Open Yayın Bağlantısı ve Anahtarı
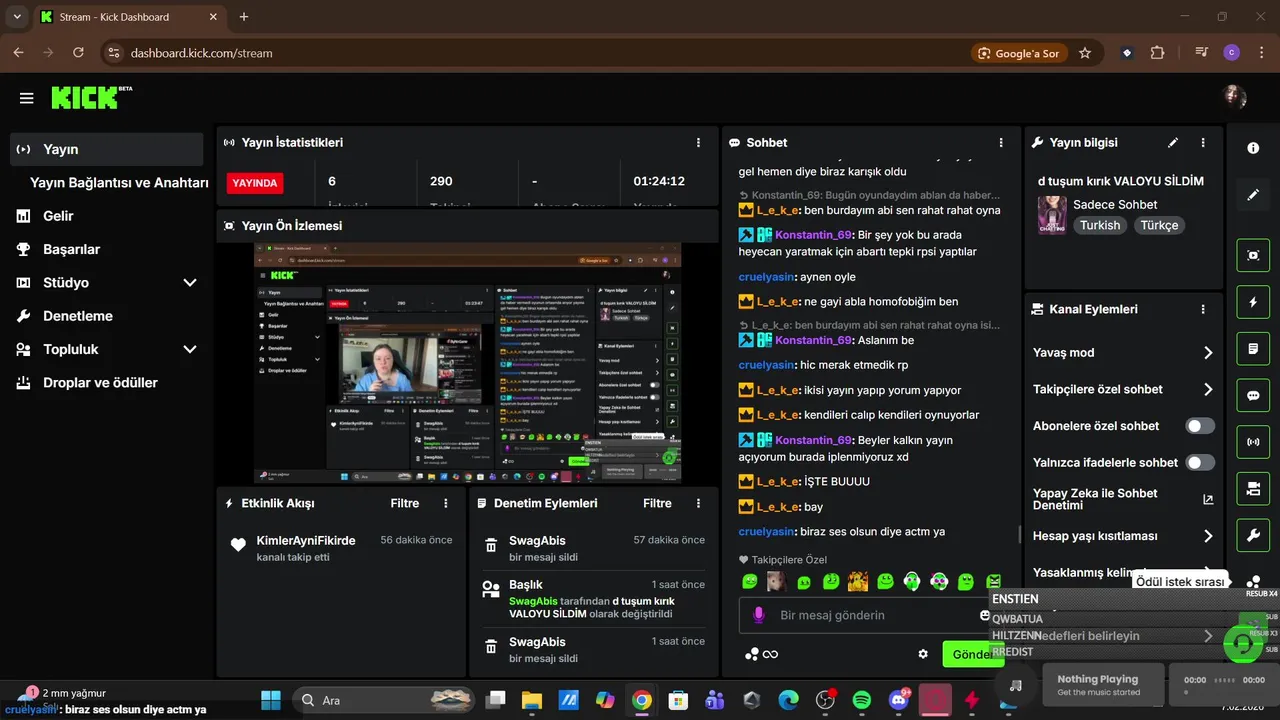The image size is (1280, 720). 119,183
